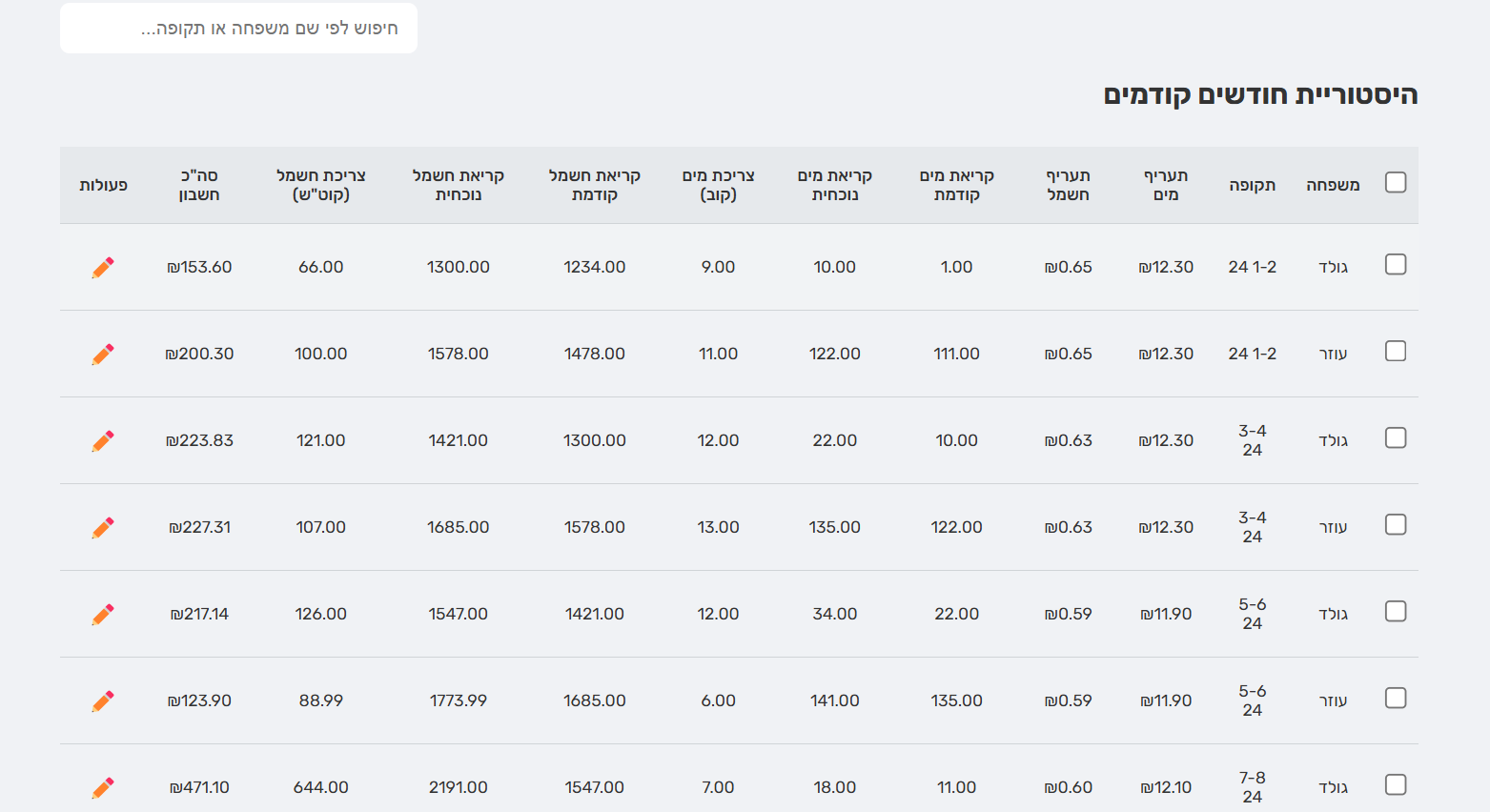Check the עוזר 1-2 24 row checkbox
This screenshot has height=812, width=1490.
pos(1396,351)
